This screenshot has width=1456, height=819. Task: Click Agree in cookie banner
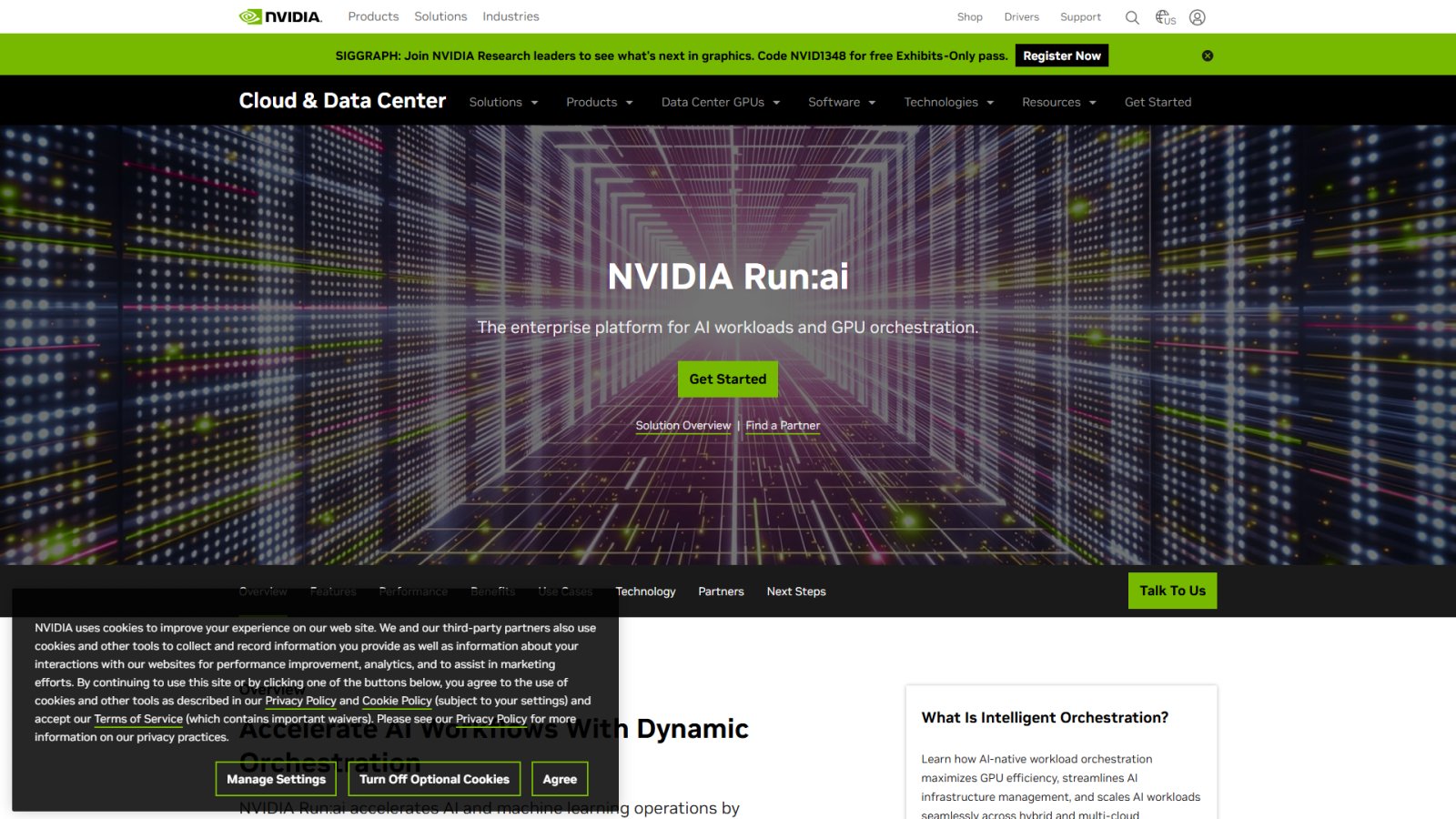pos(560,779)
